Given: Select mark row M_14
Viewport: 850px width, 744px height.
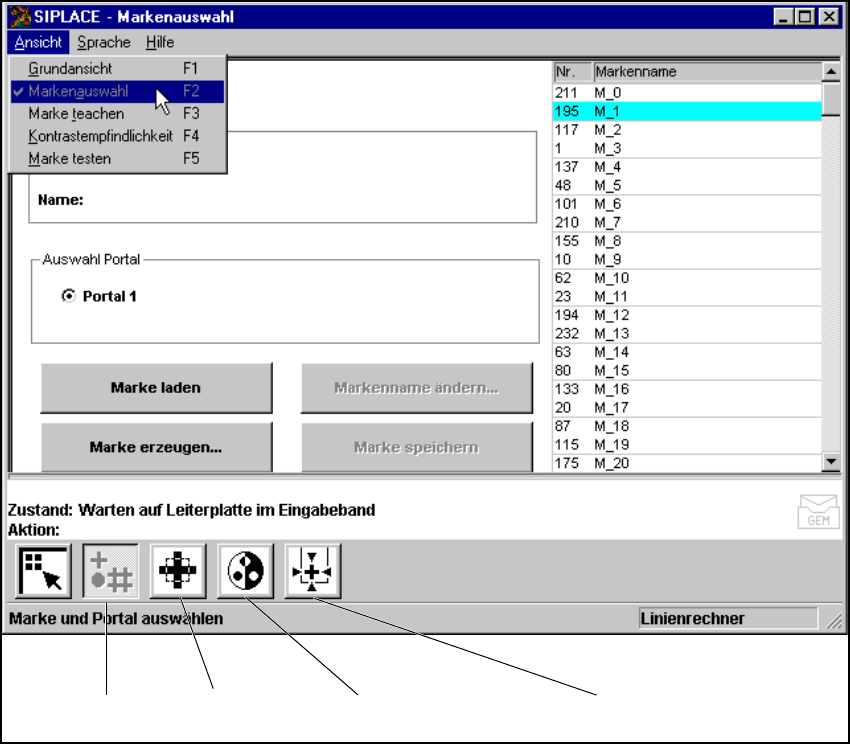Looking at the screenshot, I should point(687,352).
